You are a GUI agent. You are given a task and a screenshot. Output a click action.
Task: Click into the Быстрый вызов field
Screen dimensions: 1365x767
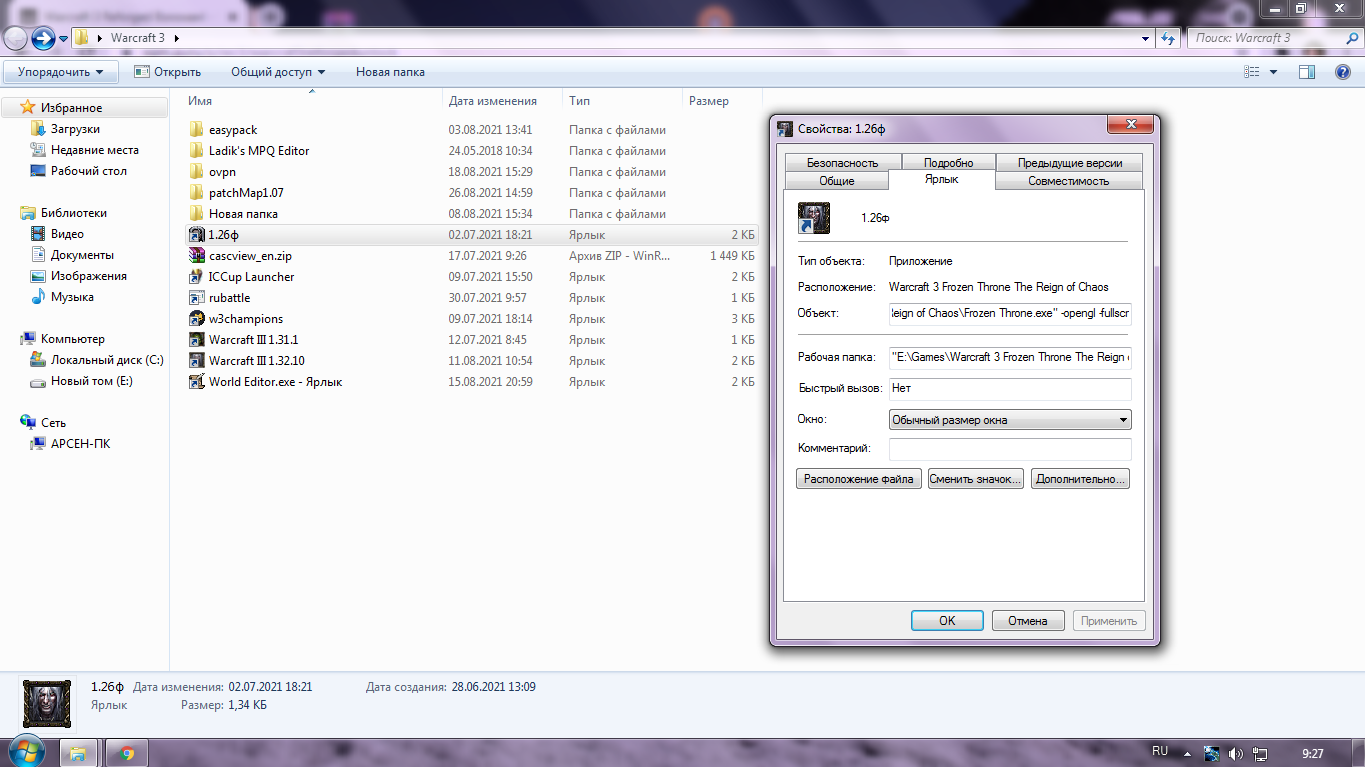(1010, 388)
